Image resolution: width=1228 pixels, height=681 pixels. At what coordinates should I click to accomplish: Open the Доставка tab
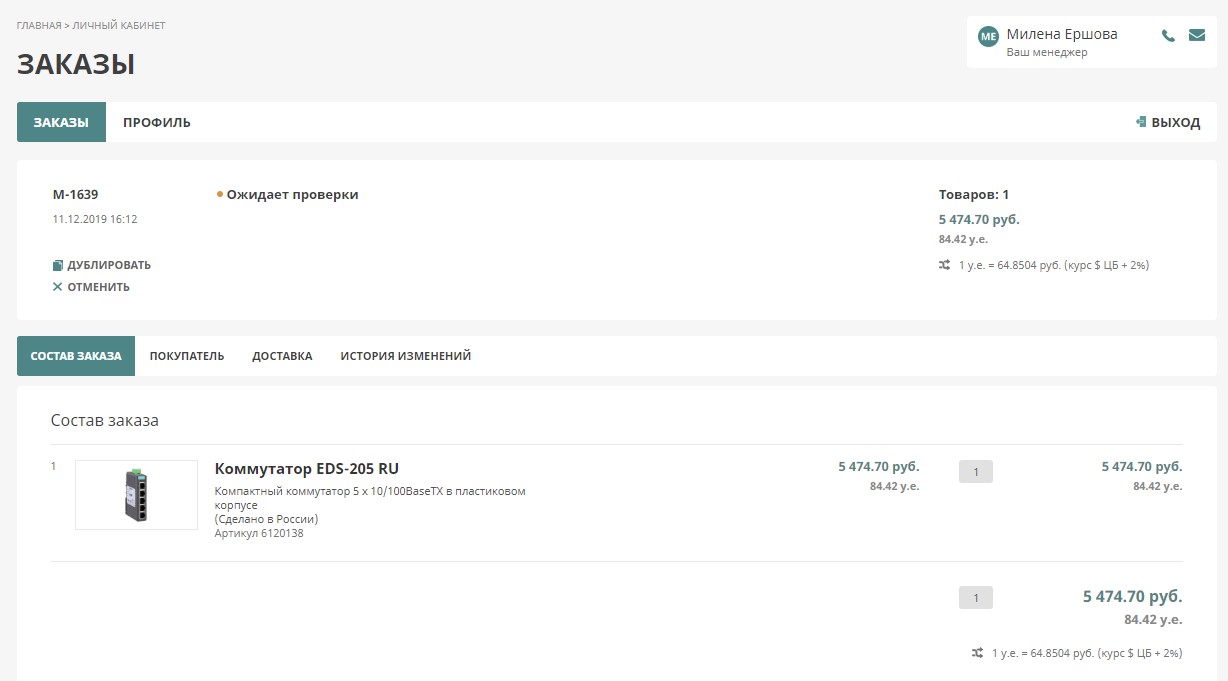[x=282, y=356]
